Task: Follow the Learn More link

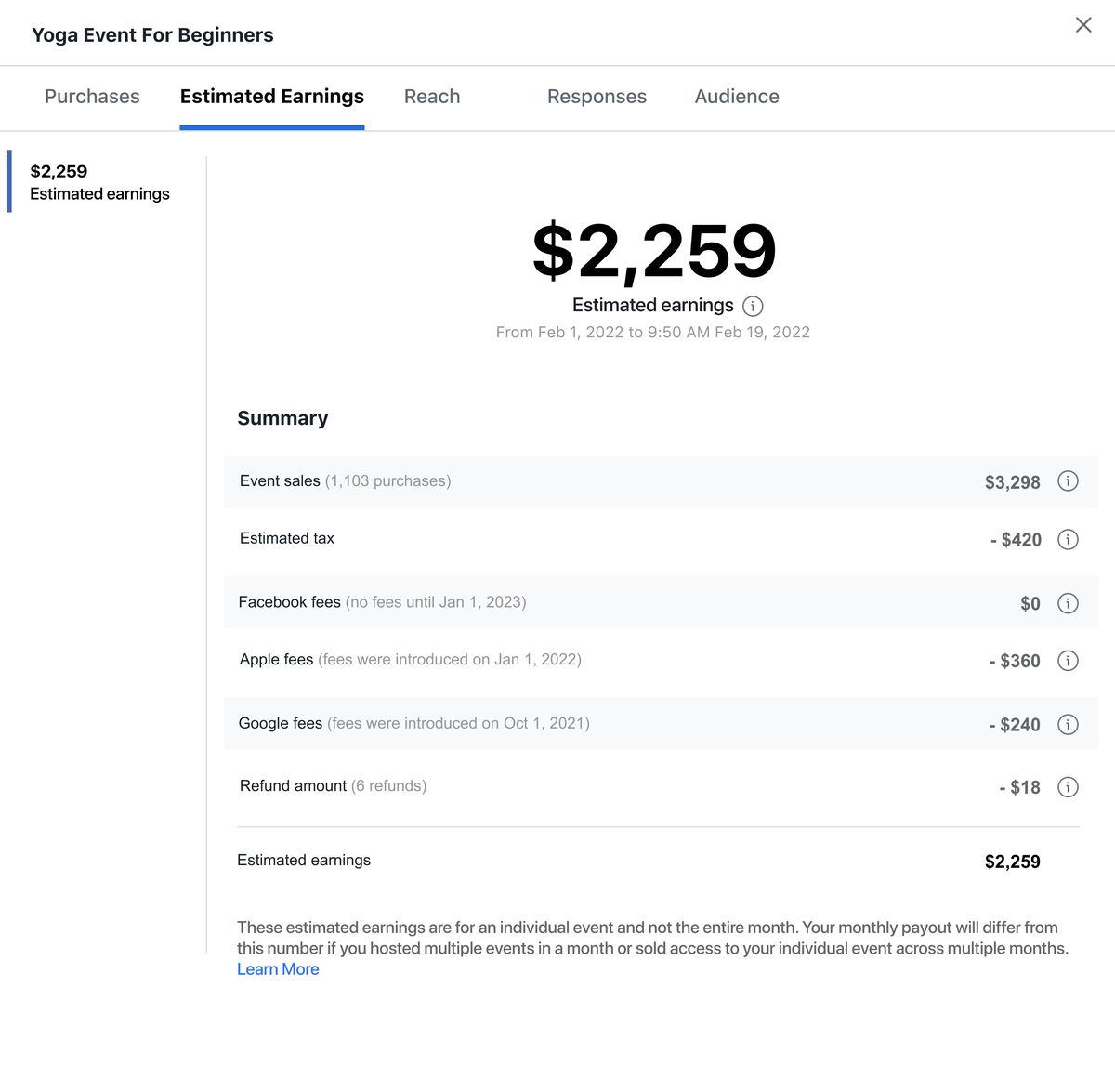Action: coord(278,969)
